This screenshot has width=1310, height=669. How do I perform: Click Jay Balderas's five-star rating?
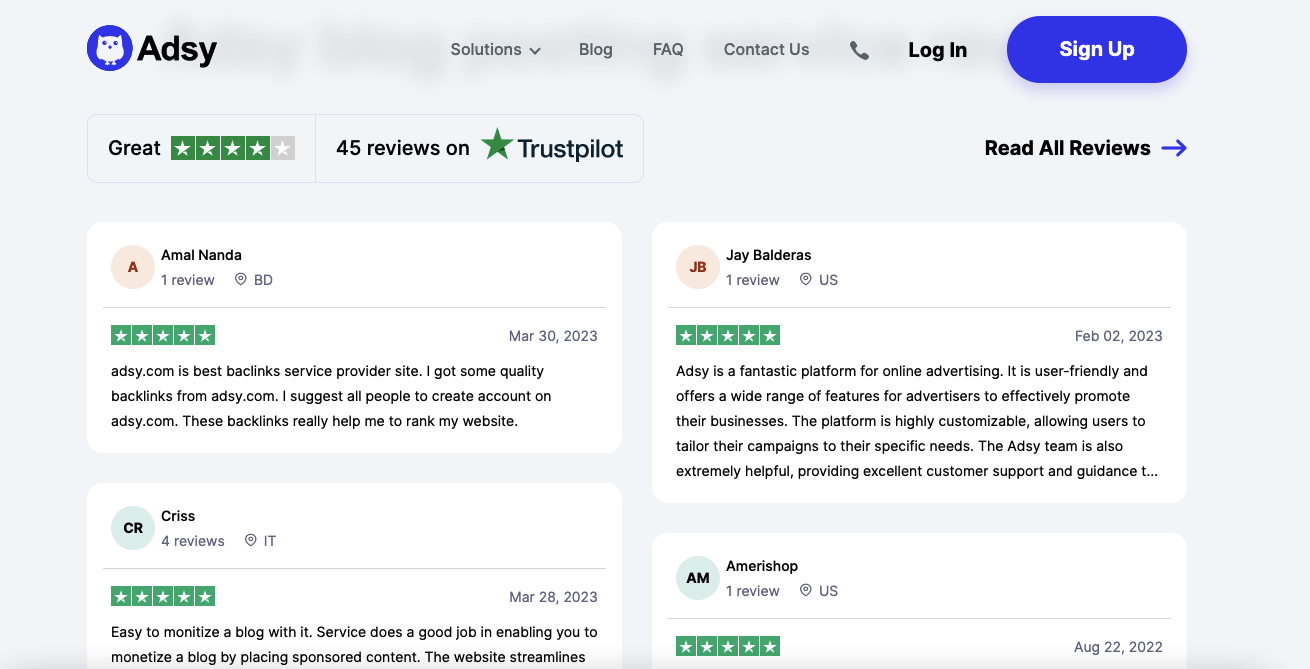tap(728, 336)
